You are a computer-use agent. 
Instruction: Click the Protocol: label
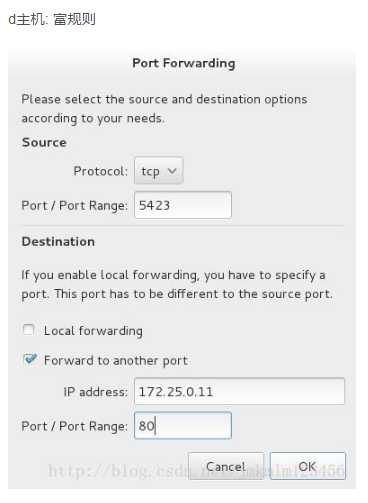click(x=100, y=171)
